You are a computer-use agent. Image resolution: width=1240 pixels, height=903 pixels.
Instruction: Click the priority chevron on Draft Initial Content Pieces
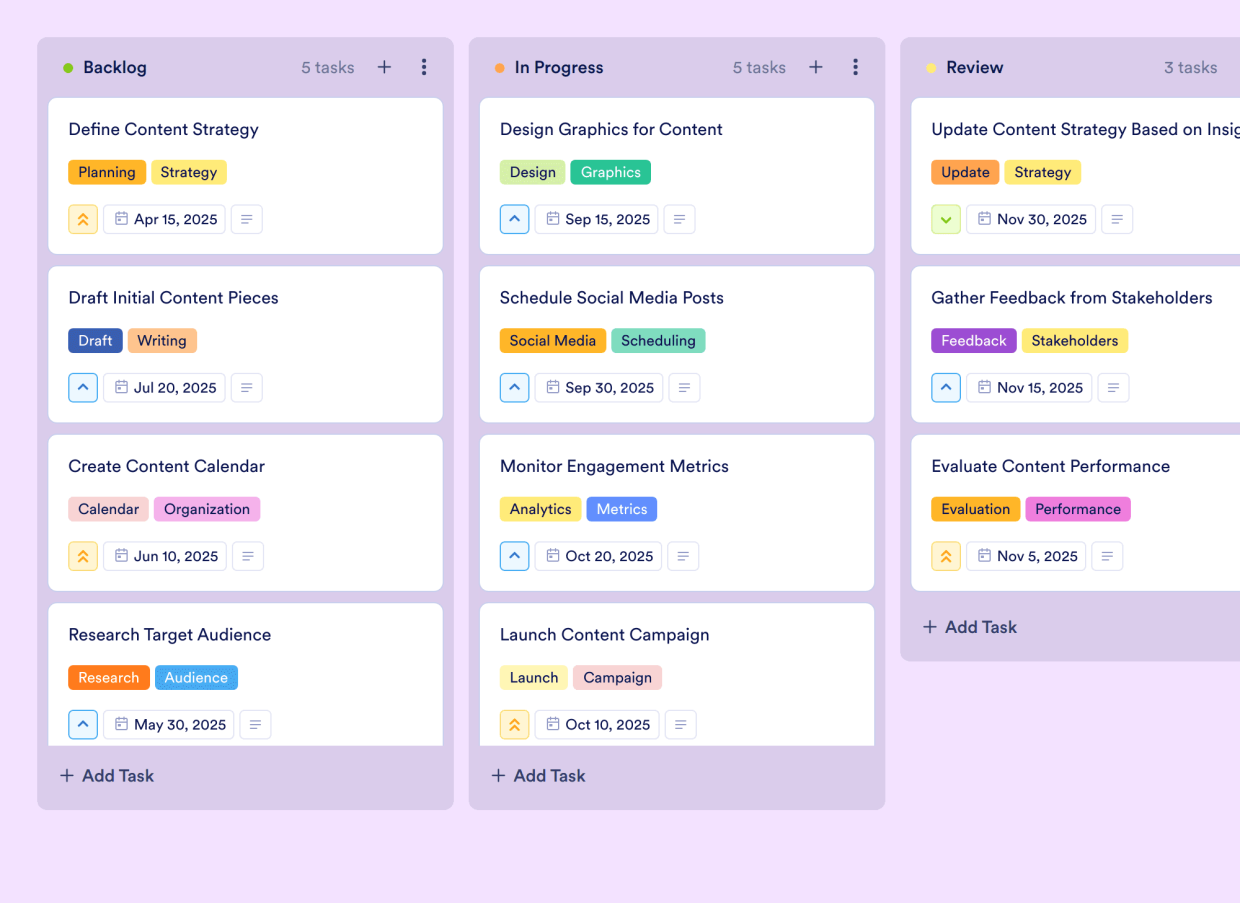click(x=83, y=387)
